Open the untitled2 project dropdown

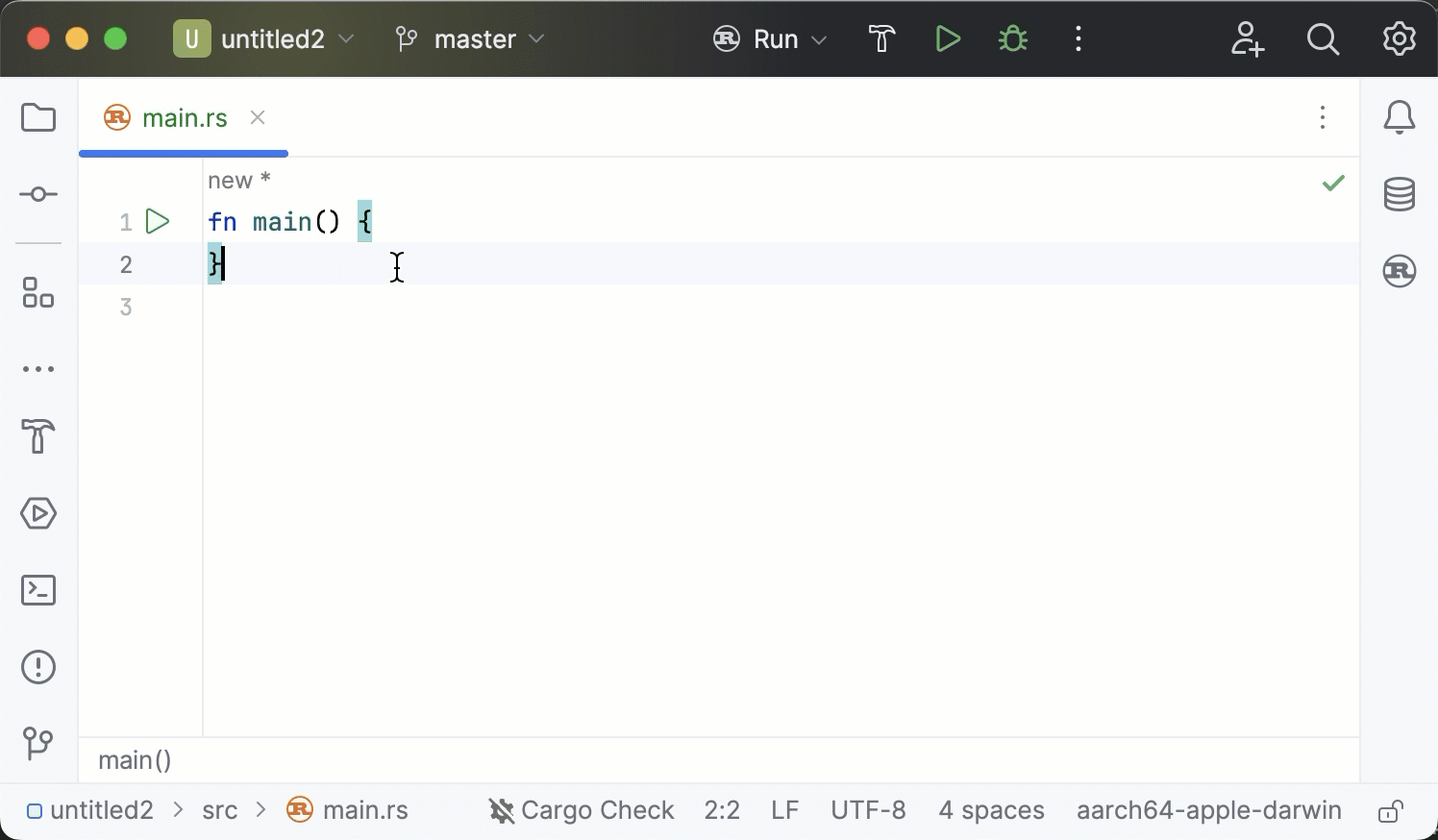264,39
